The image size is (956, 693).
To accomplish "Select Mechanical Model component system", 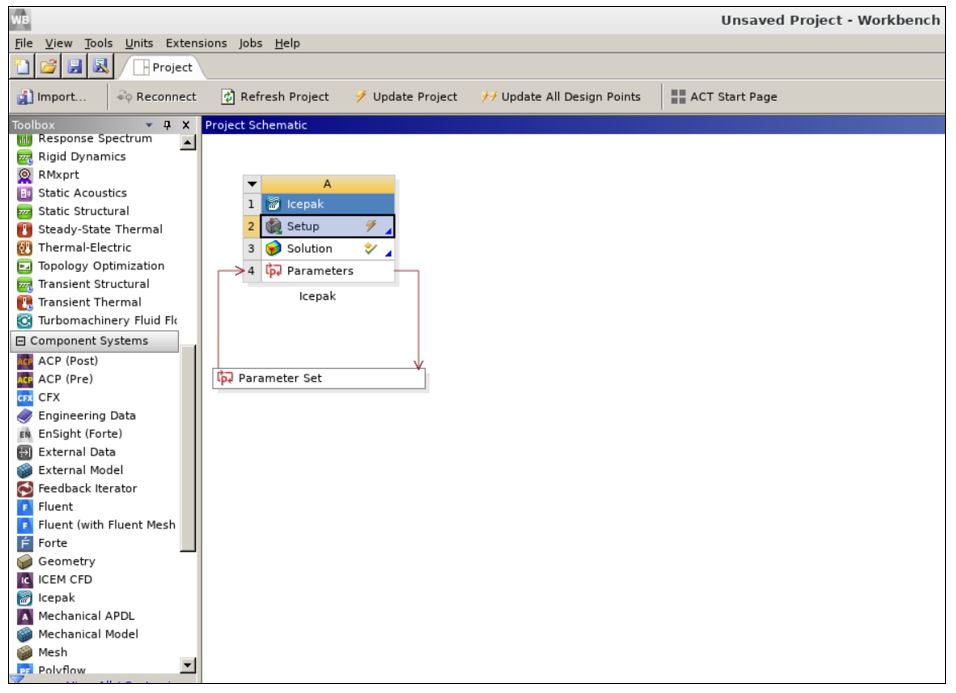I will tap(88, 635).
